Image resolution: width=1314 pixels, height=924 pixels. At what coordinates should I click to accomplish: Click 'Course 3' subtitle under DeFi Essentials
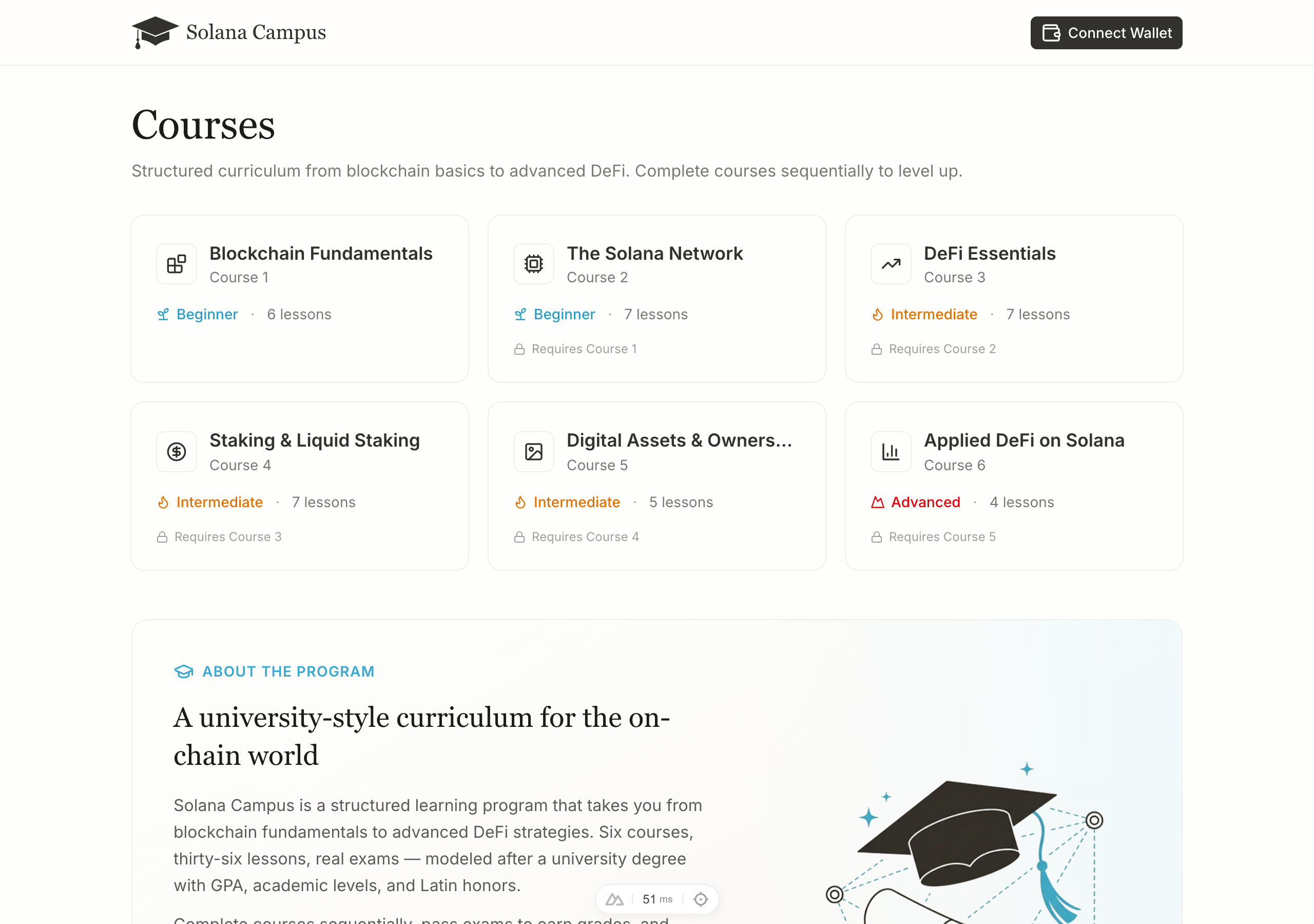point(954,278)
